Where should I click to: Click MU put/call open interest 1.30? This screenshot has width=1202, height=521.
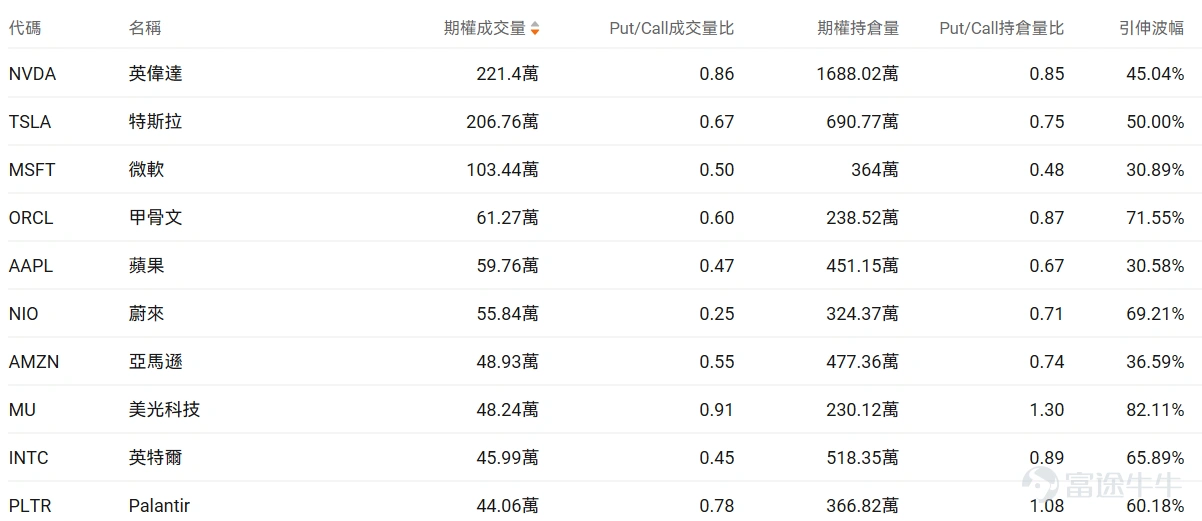pos(1047,410)
